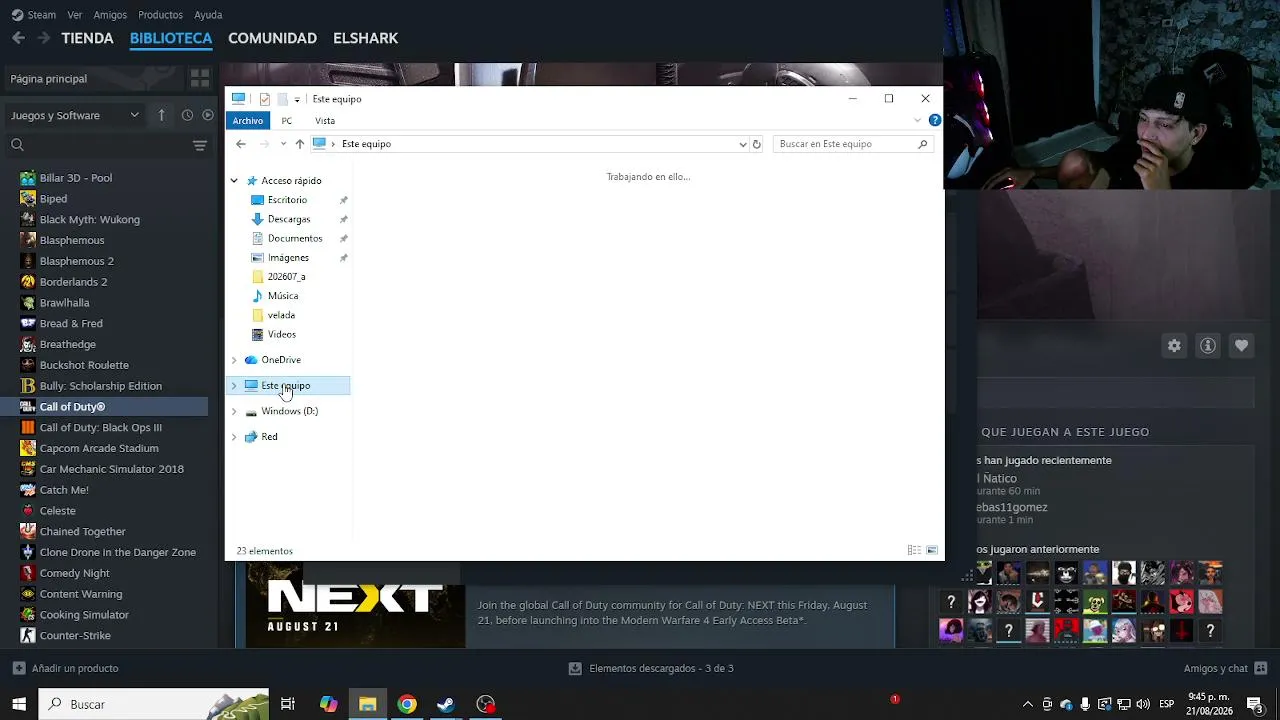The image size is (1280, 720).
Task: Open the quick access toolbar customize dropdown
Action: [x=297, y=100]
